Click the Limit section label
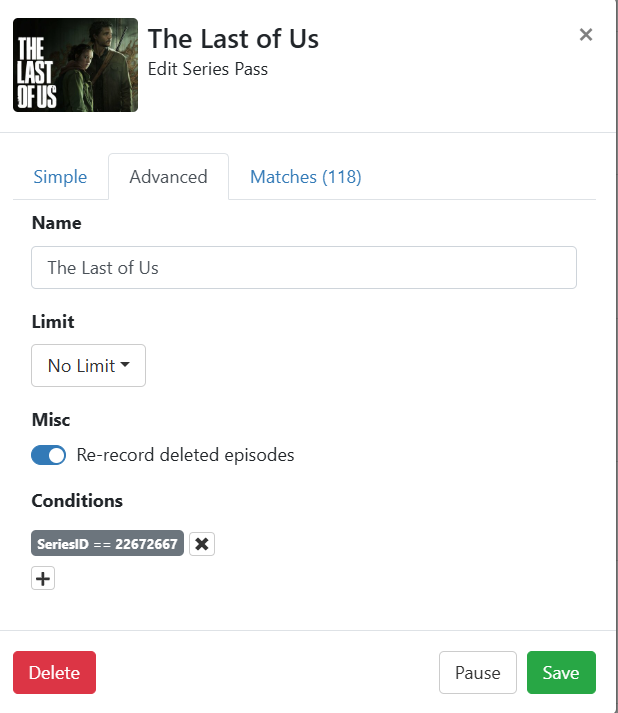Image resolution: width=618 pixels, height=713 pixels. click(53, 322)
